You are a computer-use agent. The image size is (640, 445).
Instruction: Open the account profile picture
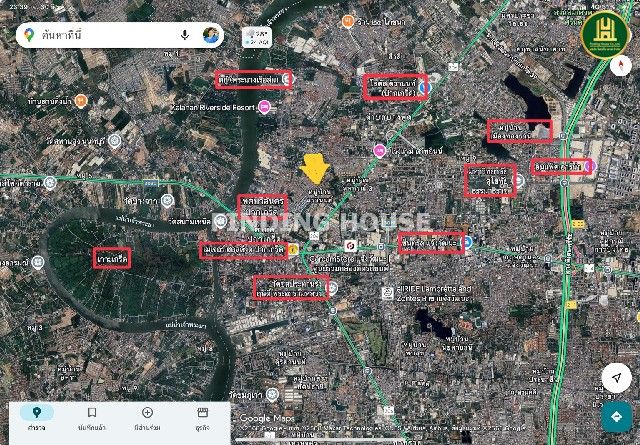click(x=211, y=35)
